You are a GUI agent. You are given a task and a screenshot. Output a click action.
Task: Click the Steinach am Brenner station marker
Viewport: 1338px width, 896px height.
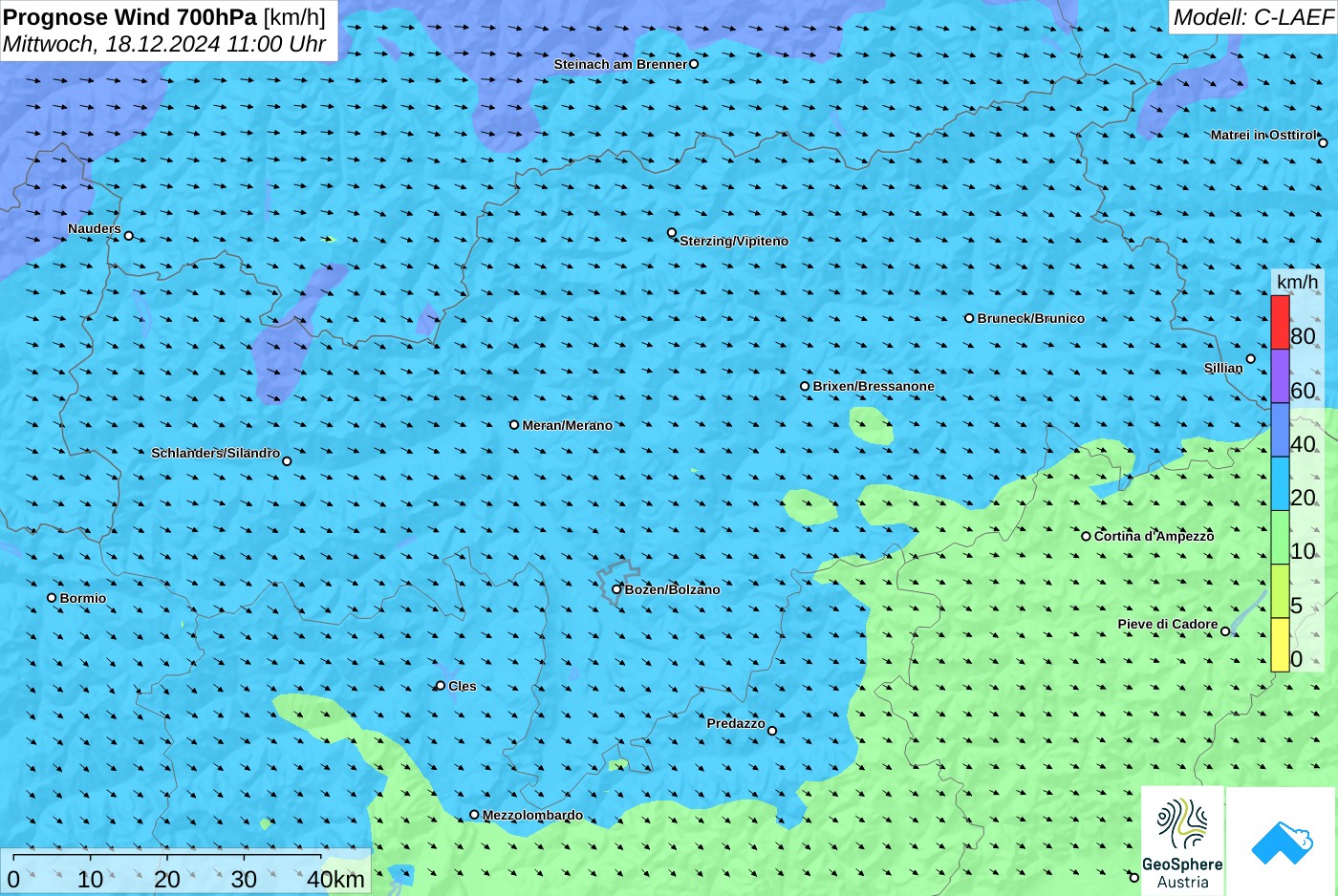tap(694, 64)
